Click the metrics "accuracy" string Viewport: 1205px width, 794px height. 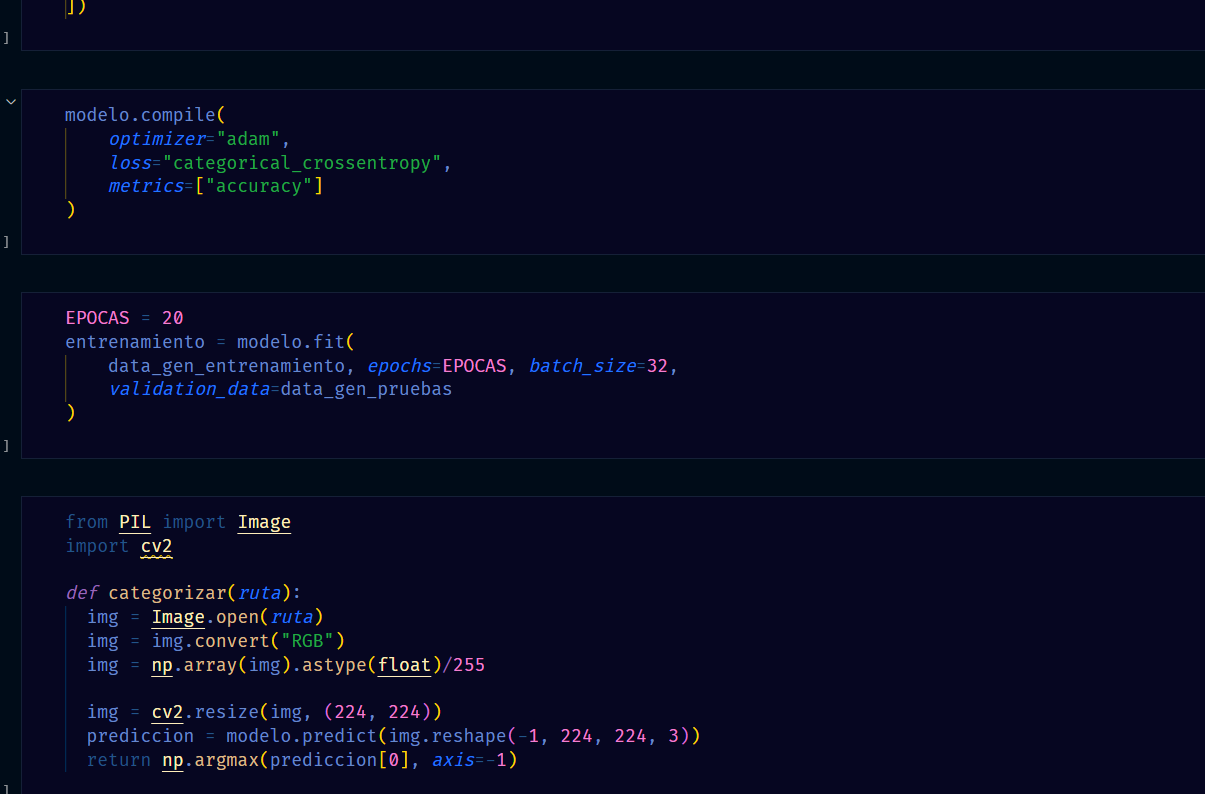[259, 187]
